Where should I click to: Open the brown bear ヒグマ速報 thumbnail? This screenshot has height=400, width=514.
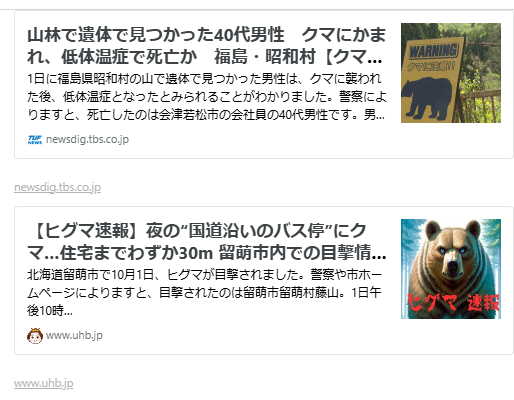pyautogui.click(x=451, y=269)
